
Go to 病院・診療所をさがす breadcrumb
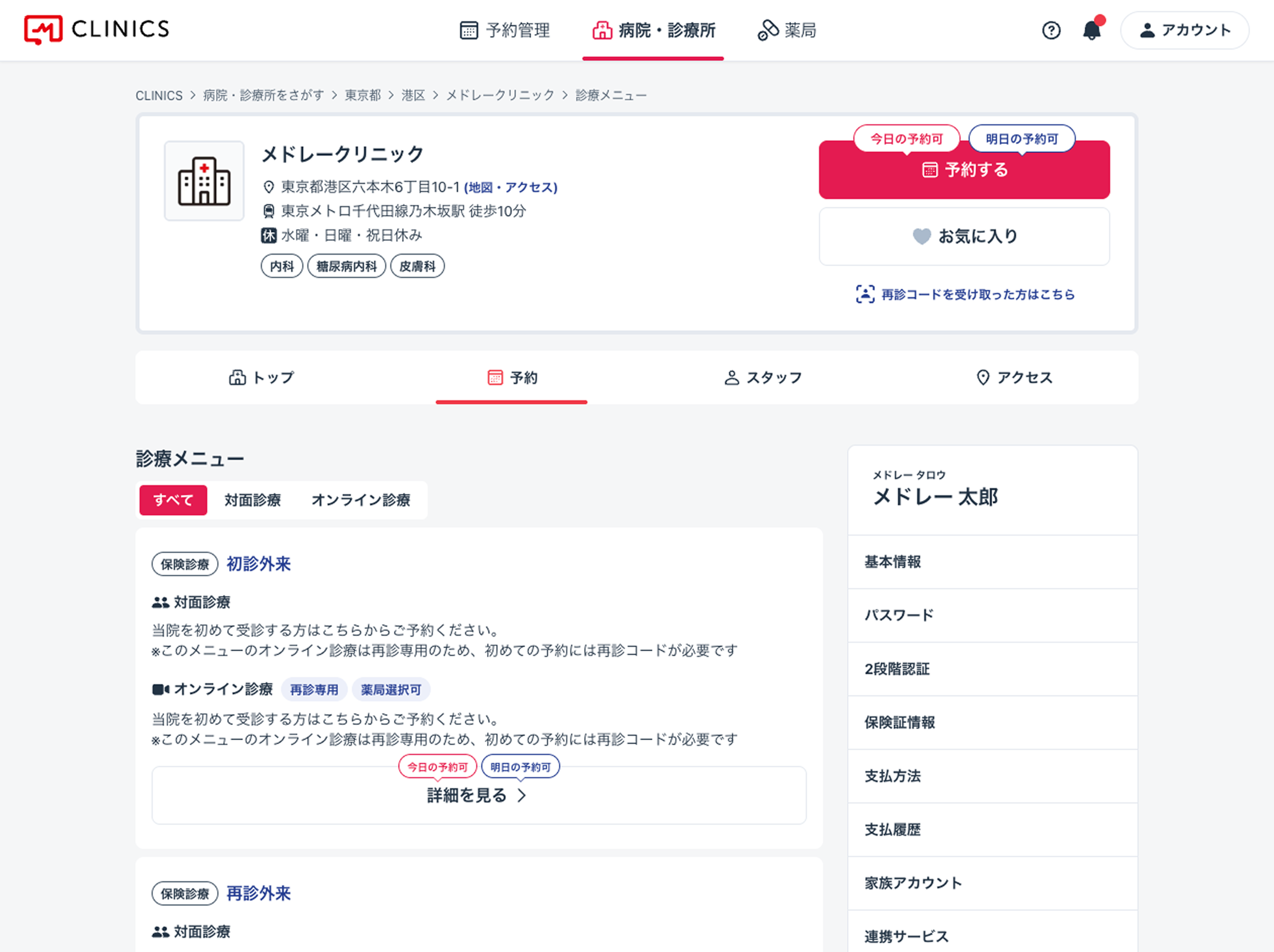tap(263, 96)
